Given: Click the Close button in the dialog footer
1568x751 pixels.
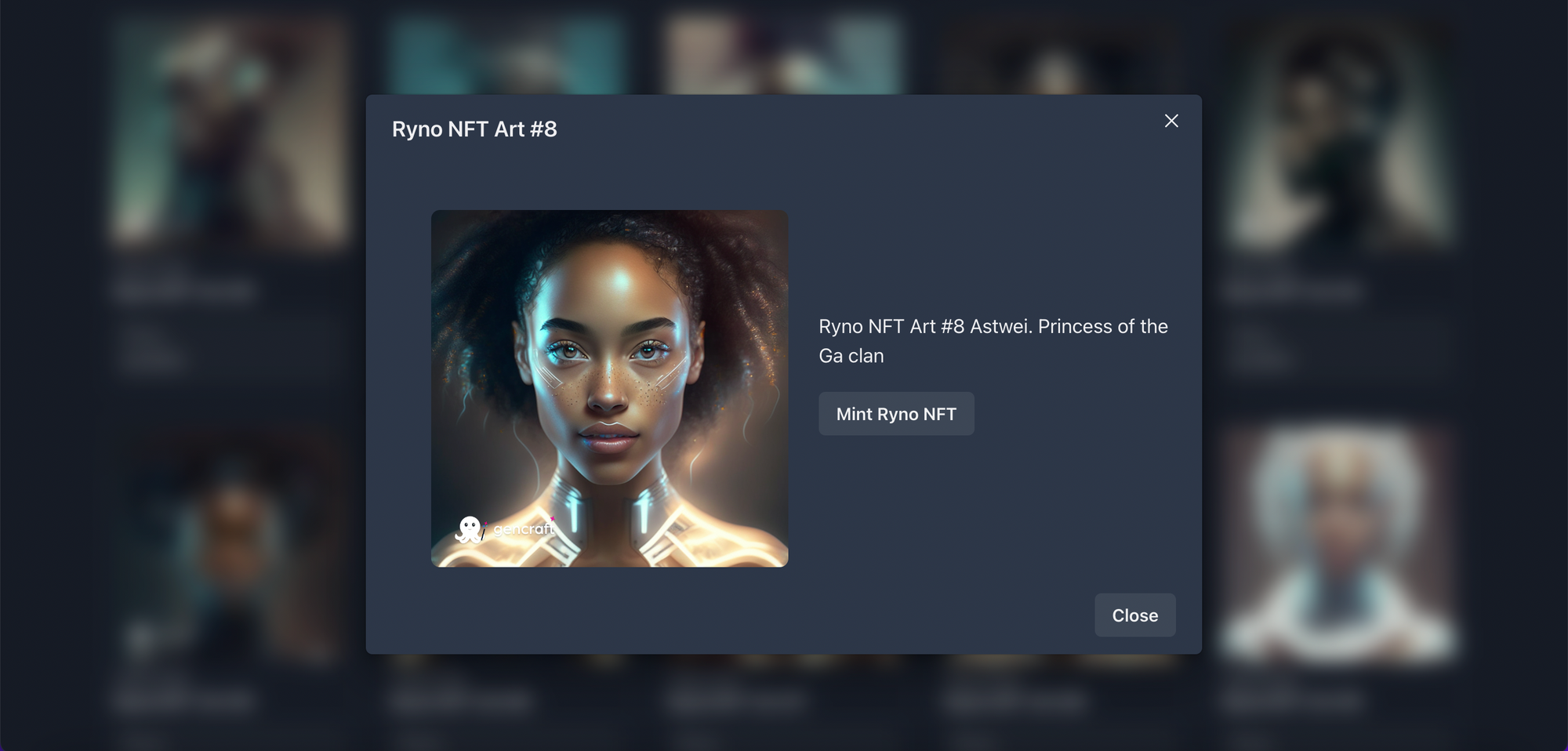Looking at the screenshot, I should [1134, 615].
